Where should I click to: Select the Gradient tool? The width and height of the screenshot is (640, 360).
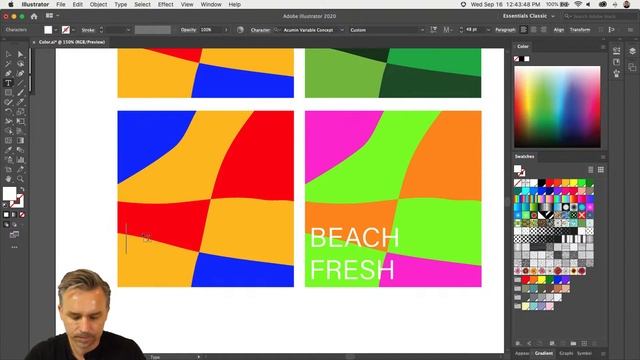click(x=20, y=140)
